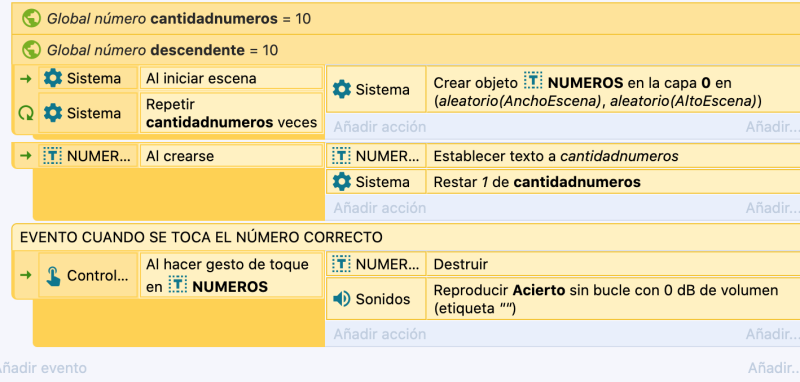Viewport: 800px width, 382px height.
Task: Click the globe icon beside cantidadnumeros
Action: point(31,19)
